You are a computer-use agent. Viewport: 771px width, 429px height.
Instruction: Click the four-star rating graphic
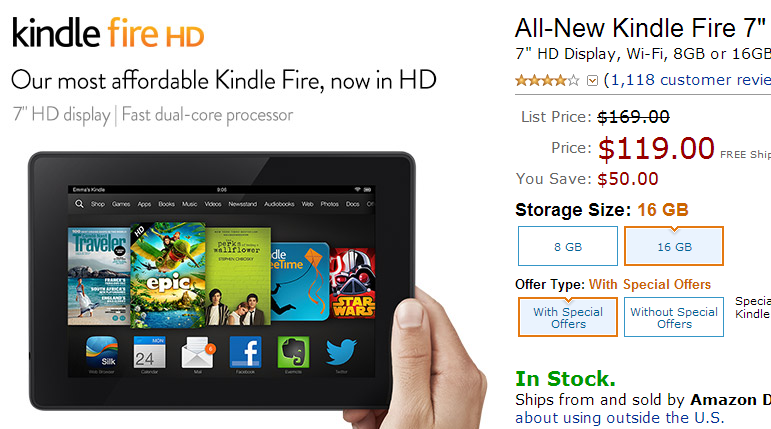[547, 80]
